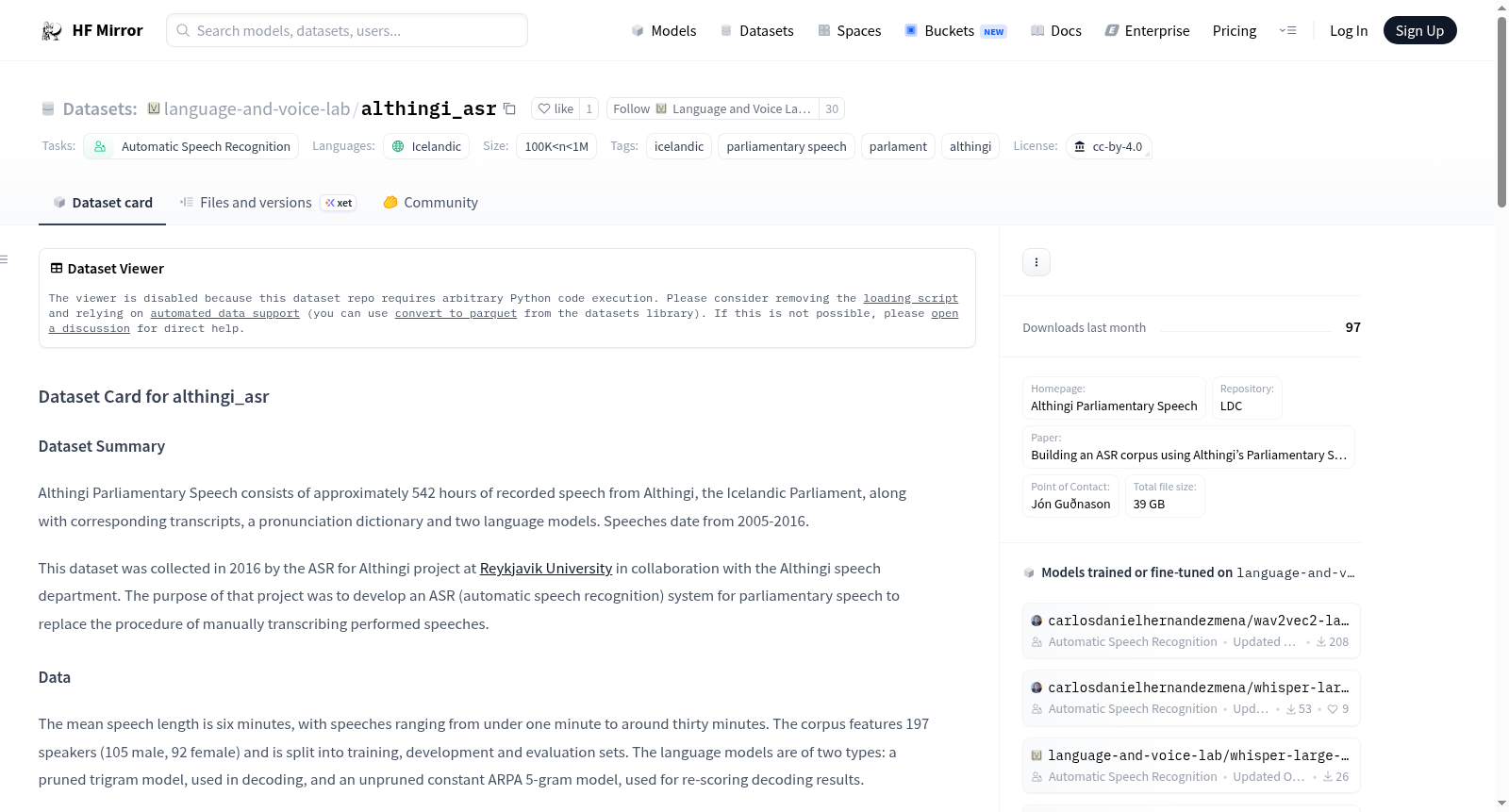Image resolution: width=1509 pixels, height=812 pixels.
Task: Open the carlosdanielhernandezmena/wav2vec2 model card
Action: (x=1191, y=630)
